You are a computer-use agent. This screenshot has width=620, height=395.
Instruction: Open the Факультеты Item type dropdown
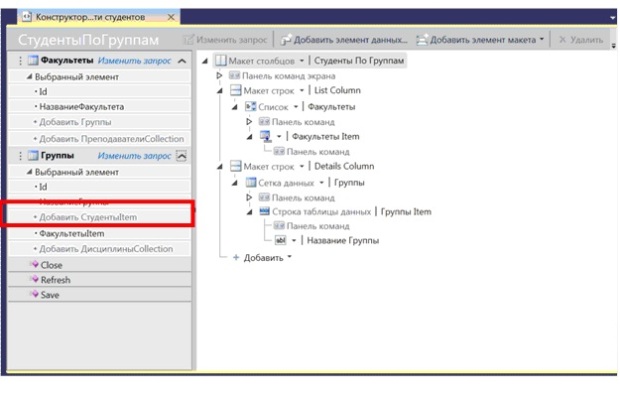pos(279,137)
